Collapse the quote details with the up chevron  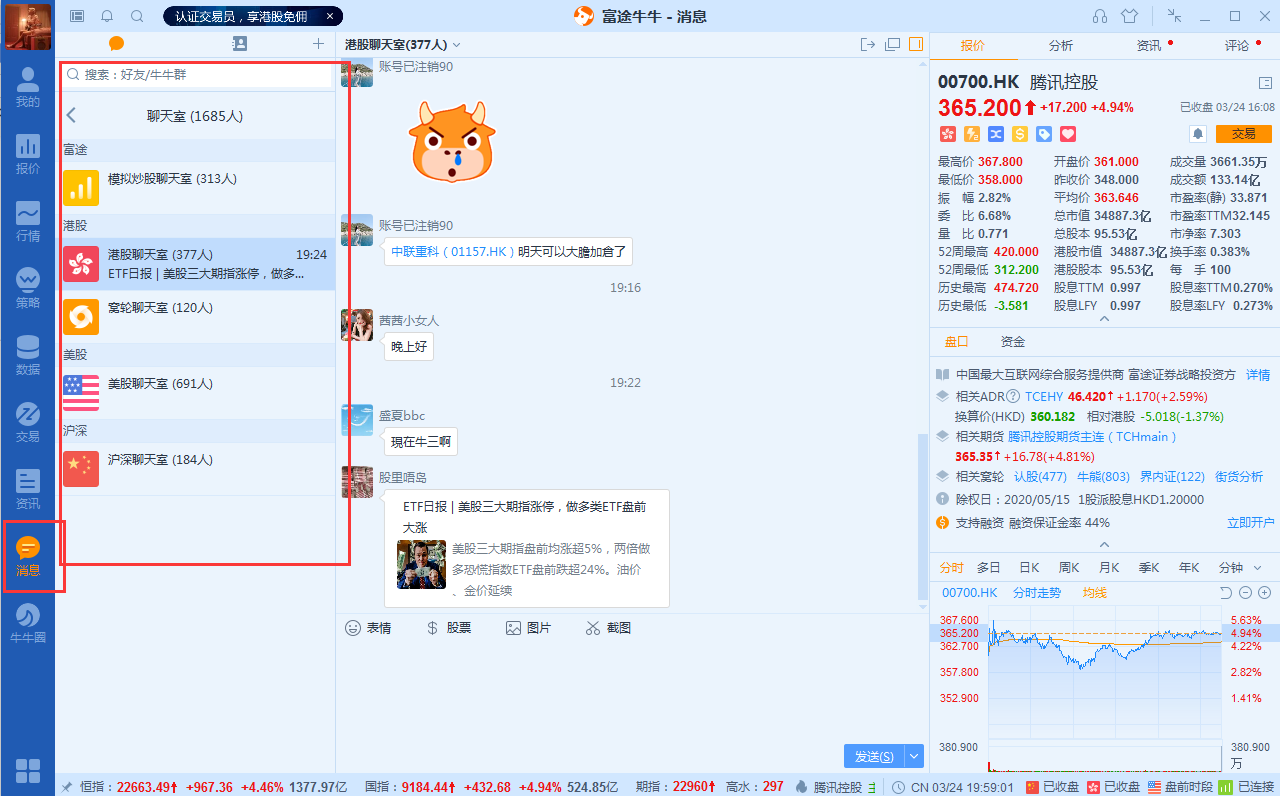click(x=1104, y=319)
